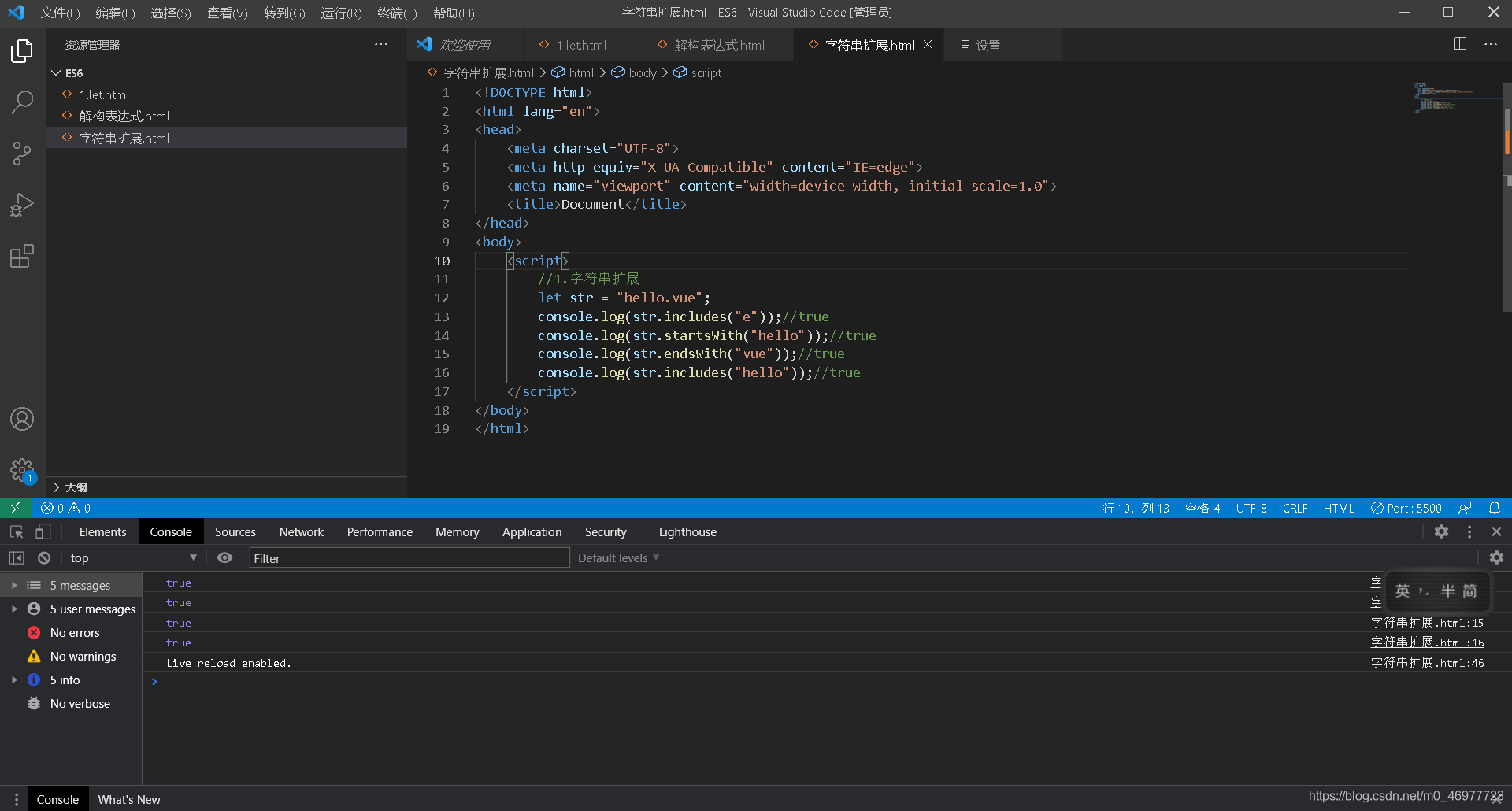This screenshot has height=811, width=1512.
Task: Switch to the 欢迎使用 tab
Action: [x=465, y=45]
